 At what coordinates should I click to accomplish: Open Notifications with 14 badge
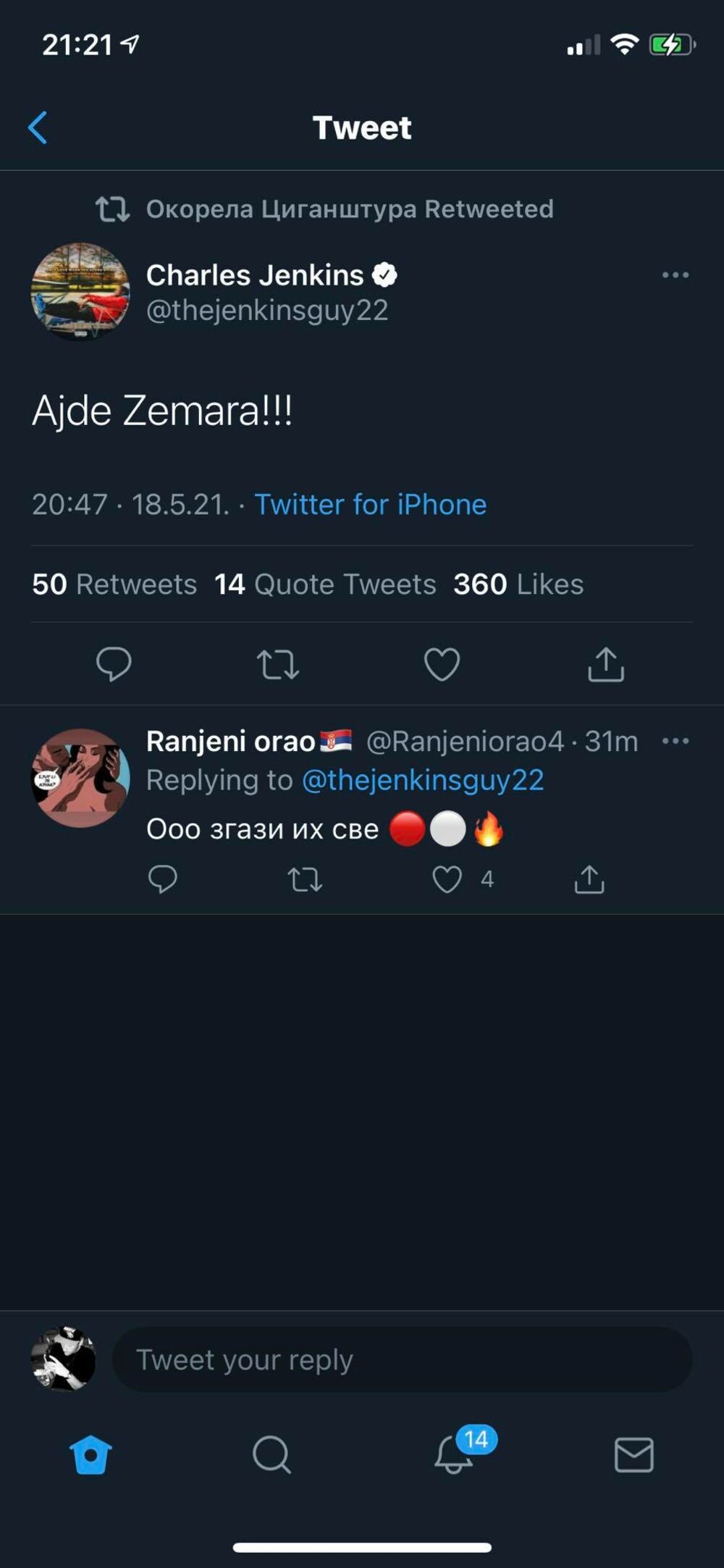coord(455,1454)
